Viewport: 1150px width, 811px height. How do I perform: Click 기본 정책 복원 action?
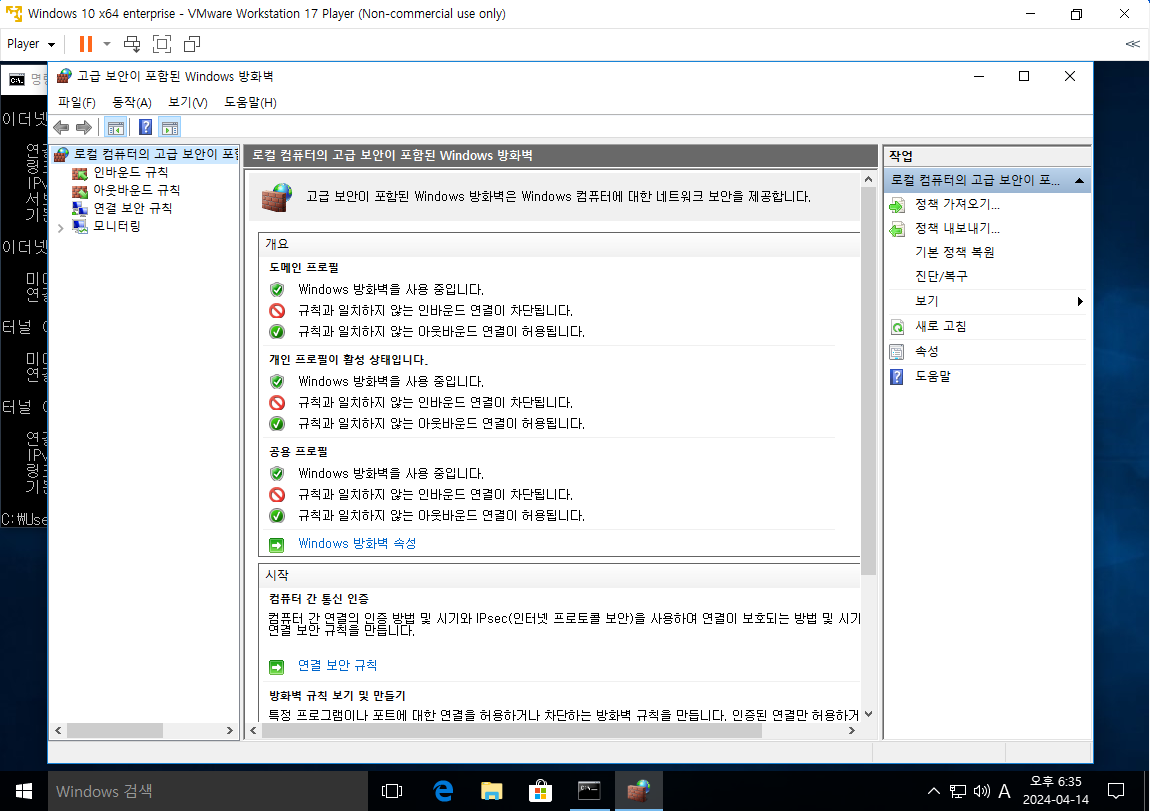point(954,252)
